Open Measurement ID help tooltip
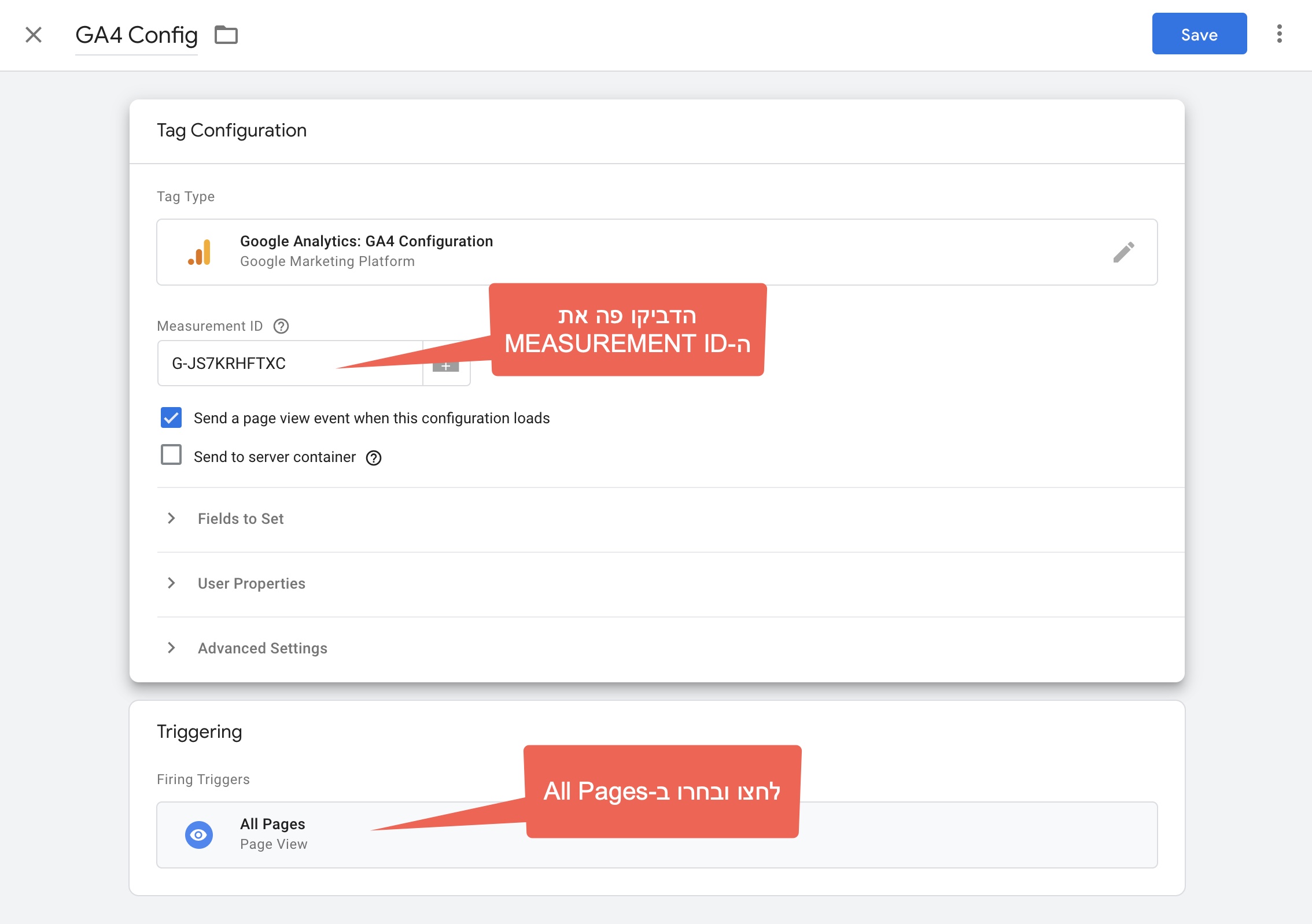 (281, 326)
